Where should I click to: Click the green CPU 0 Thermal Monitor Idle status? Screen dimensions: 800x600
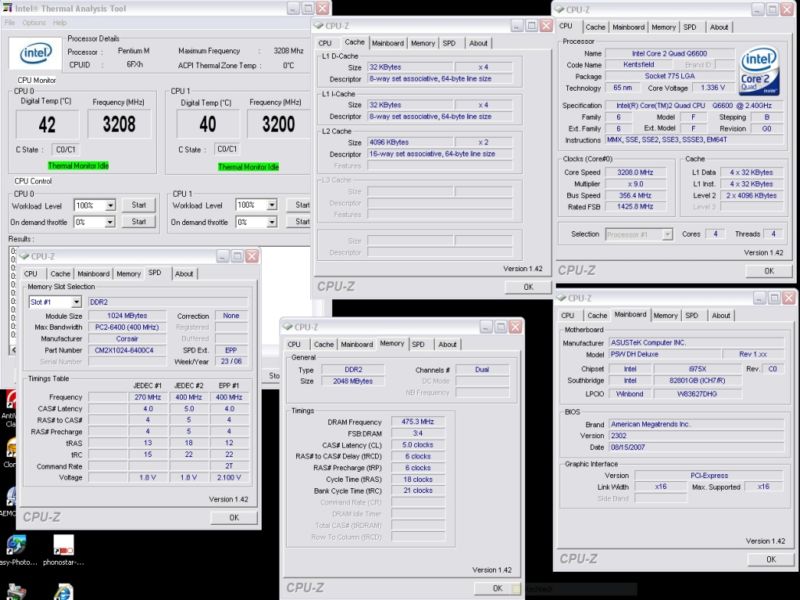[78, 166]
